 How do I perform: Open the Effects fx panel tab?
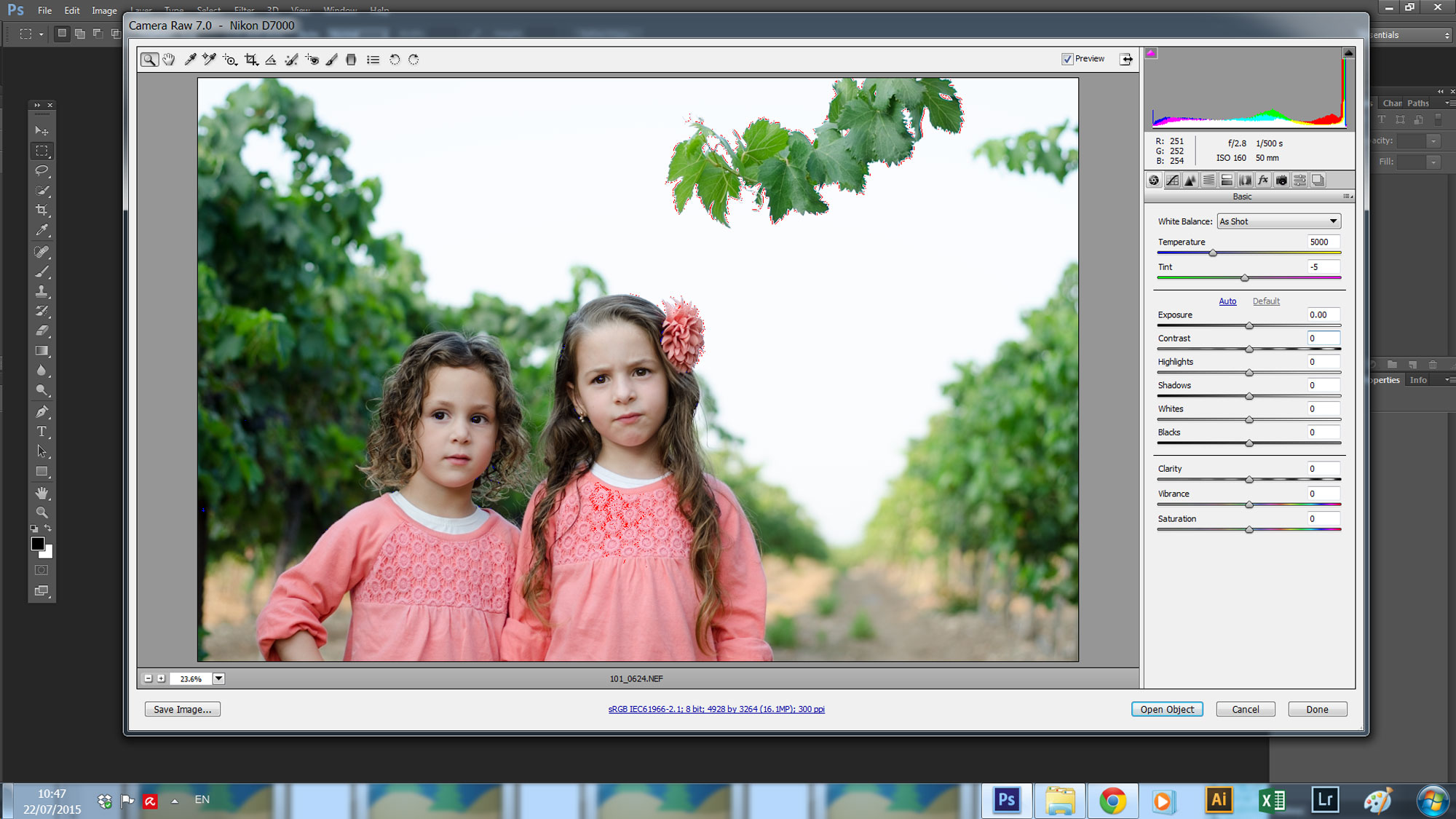(x=1263, y=181)
